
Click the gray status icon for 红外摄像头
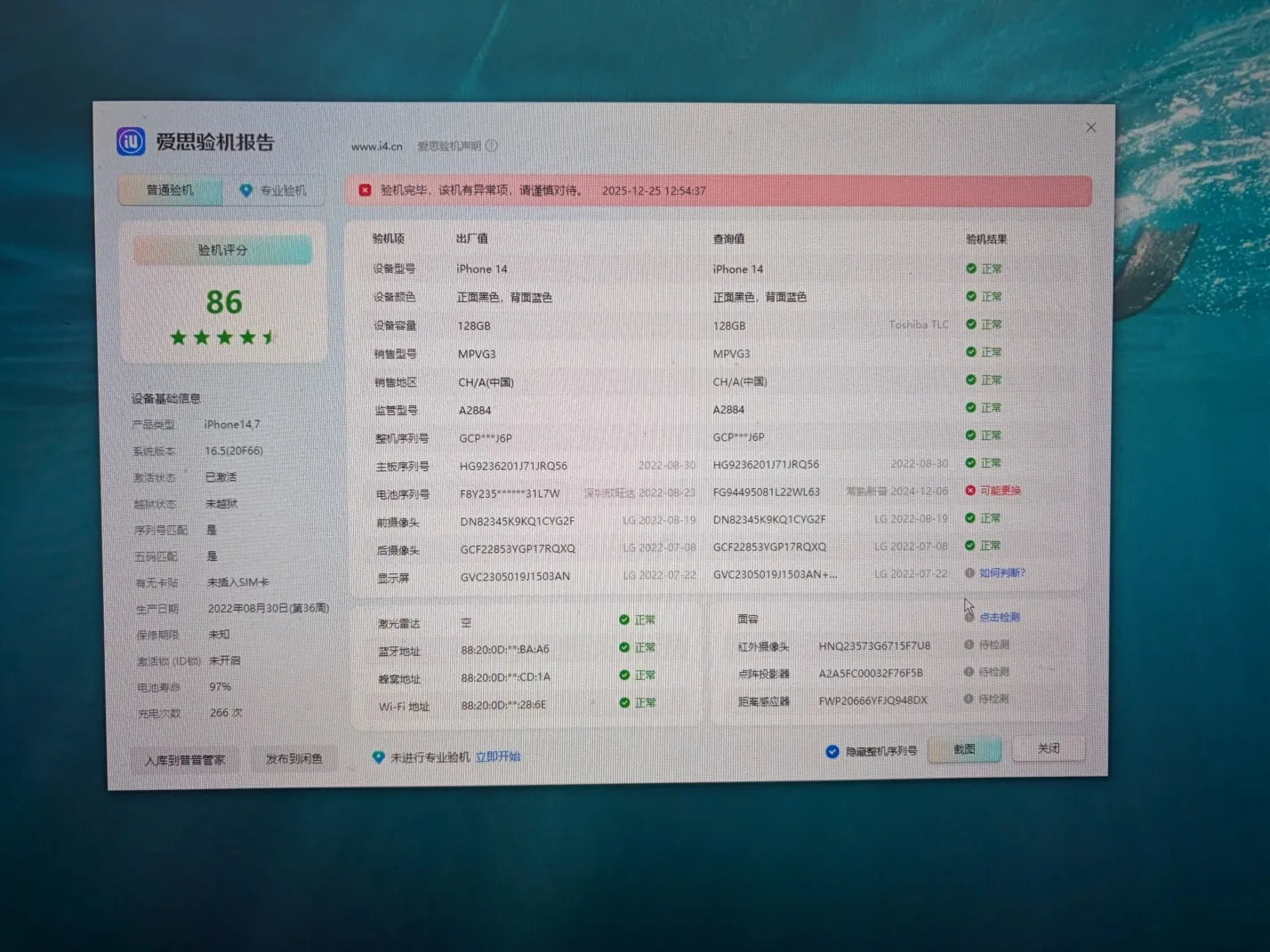[x=969, y=644]
